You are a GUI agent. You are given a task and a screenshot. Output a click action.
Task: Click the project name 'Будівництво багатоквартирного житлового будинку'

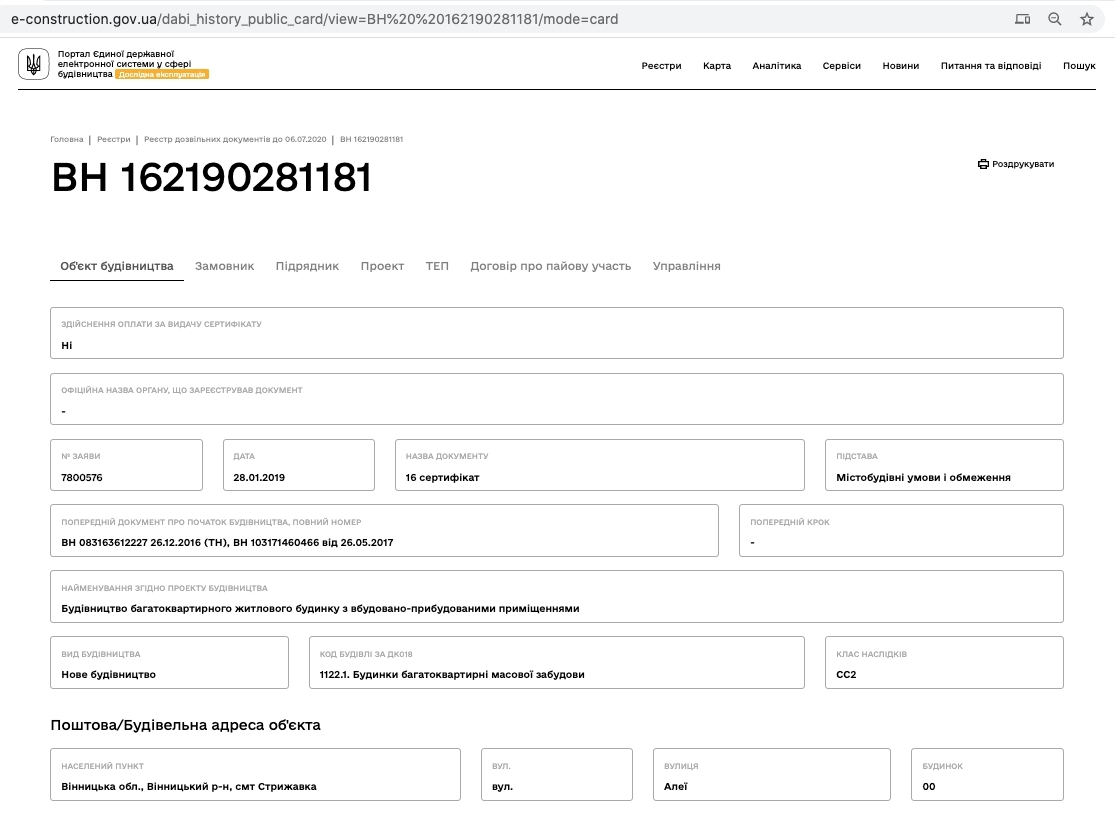(x=320, y=608)
